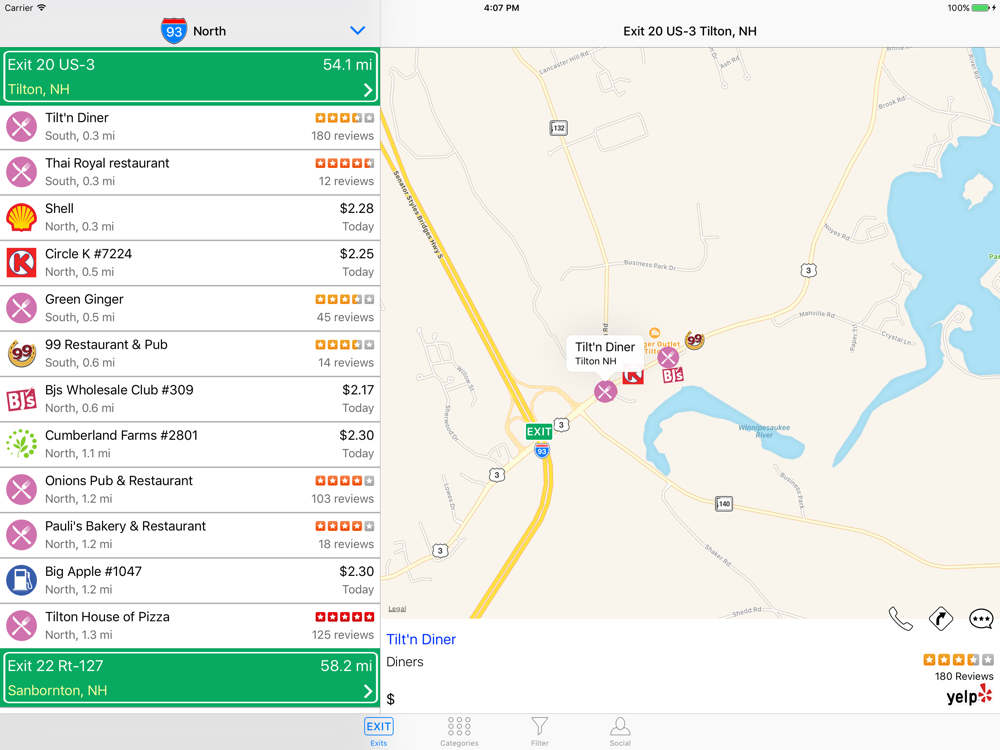Open the Filter tab
Viewport: 1000px width, 750px height.
point(540,732)
